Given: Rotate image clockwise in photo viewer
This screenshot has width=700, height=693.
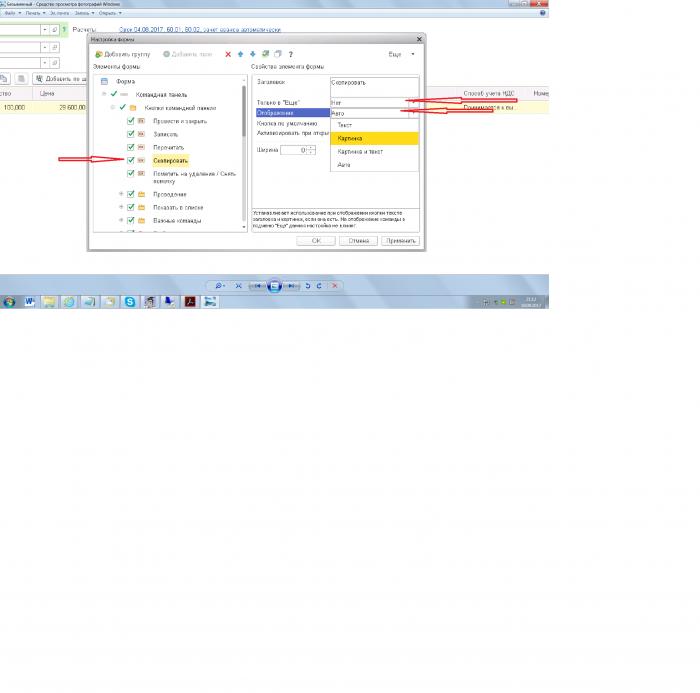Looking at the screenshot, I should click(x=319, y=286).
